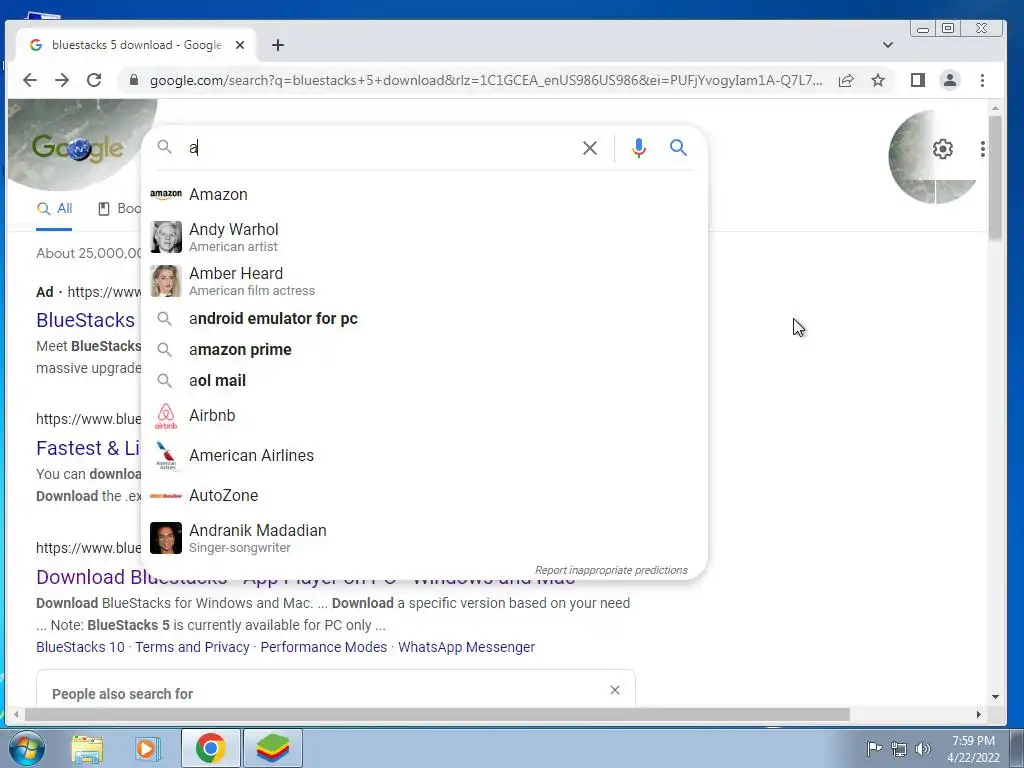This screenshot has height=768, width=1024.
Task: Pick the Andranik Madadian suggestion
Action: 424,538
